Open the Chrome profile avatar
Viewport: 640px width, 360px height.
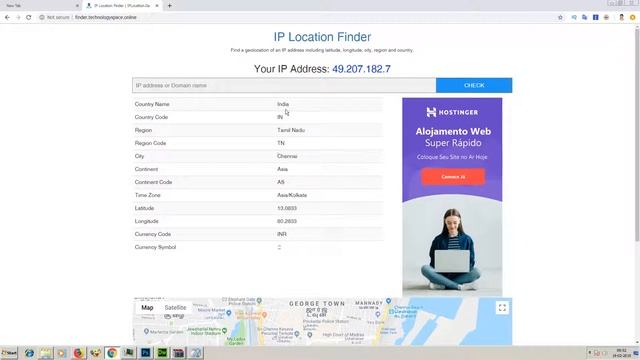622,17
